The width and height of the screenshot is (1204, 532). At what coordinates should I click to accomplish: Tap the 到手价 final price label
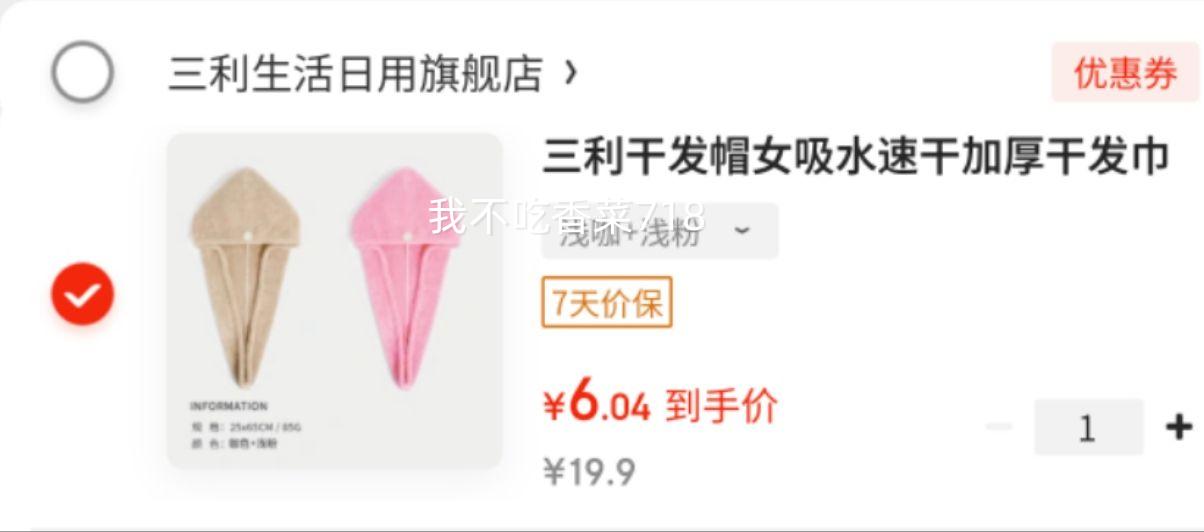(721, 406)
